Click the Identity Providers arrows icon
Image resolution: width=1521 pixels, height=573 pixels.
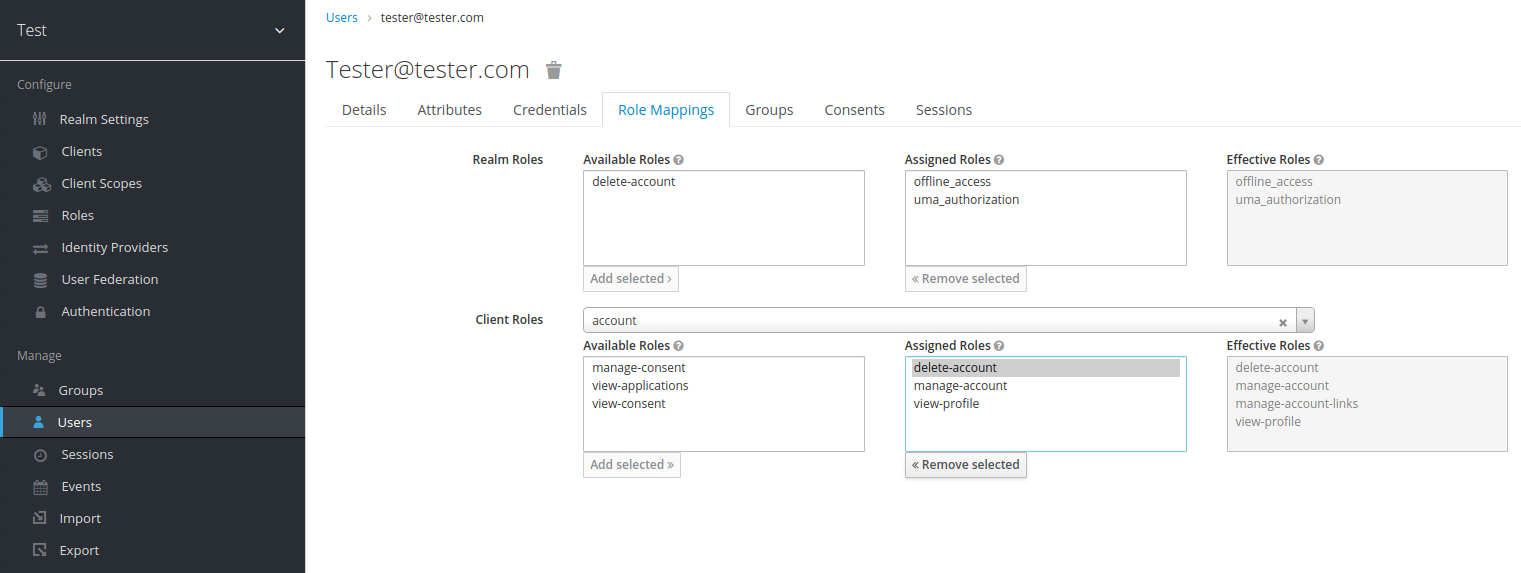point(40,248)
